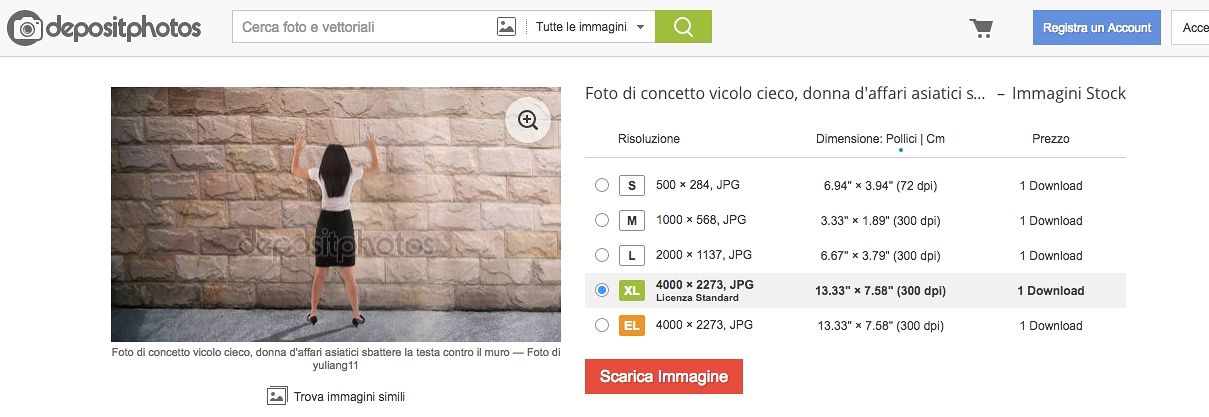This screenshot has width=1209, height=417.
Task: Choose the M 1000 × 568 radio option
Action: (x=601, y=220)
